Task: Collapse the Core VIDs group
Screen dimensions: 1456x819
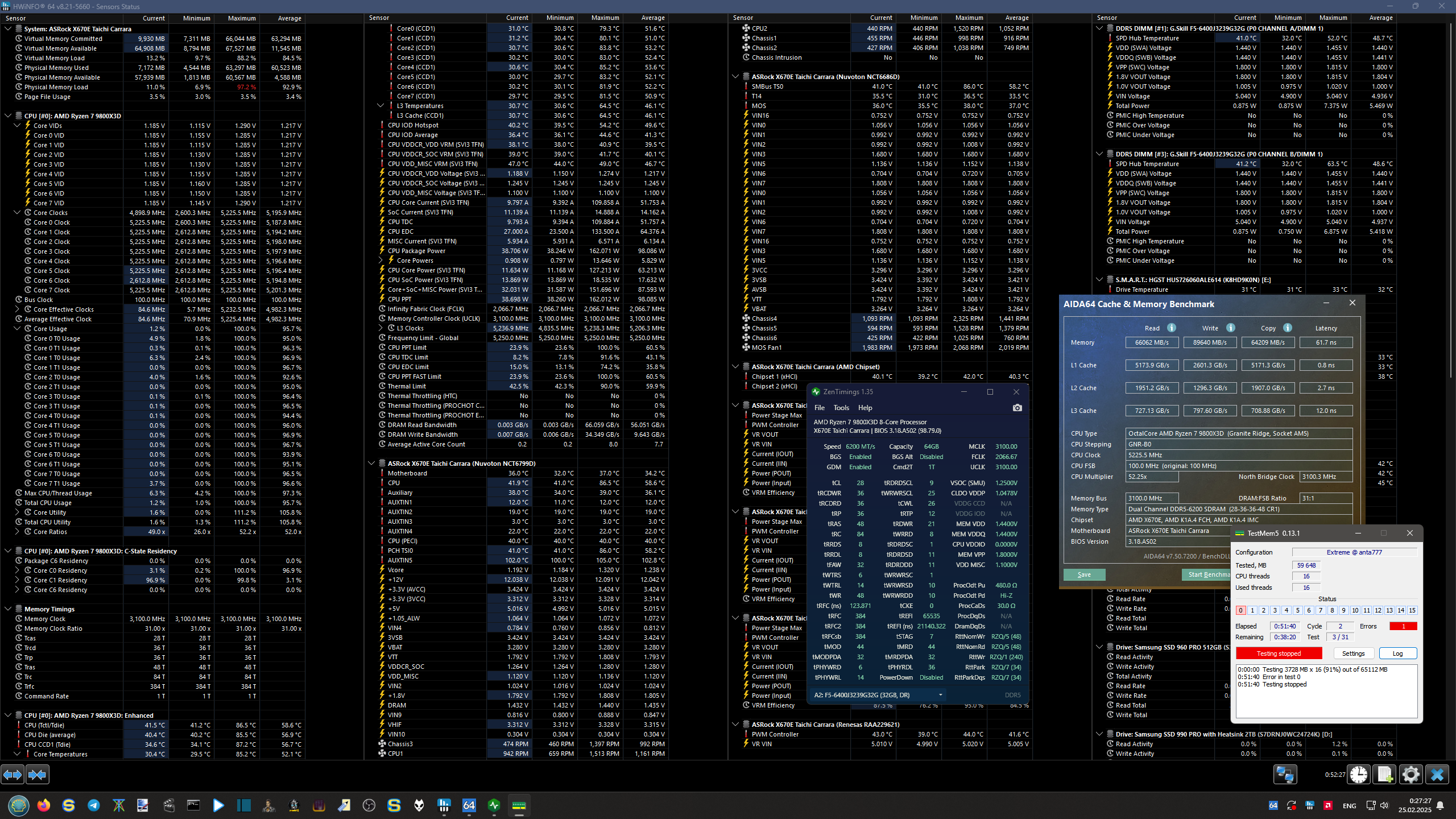Action: pos(17,126)
